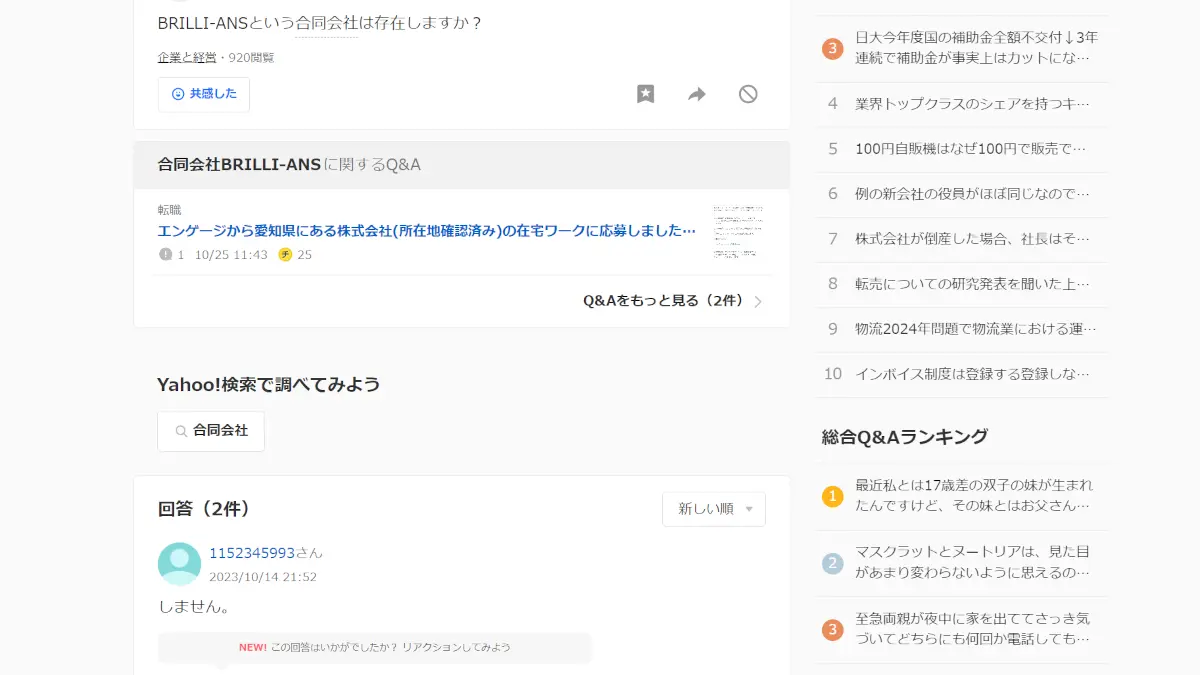Click the 1152345993さん username link
The image size is (1200, 675).
266,553
